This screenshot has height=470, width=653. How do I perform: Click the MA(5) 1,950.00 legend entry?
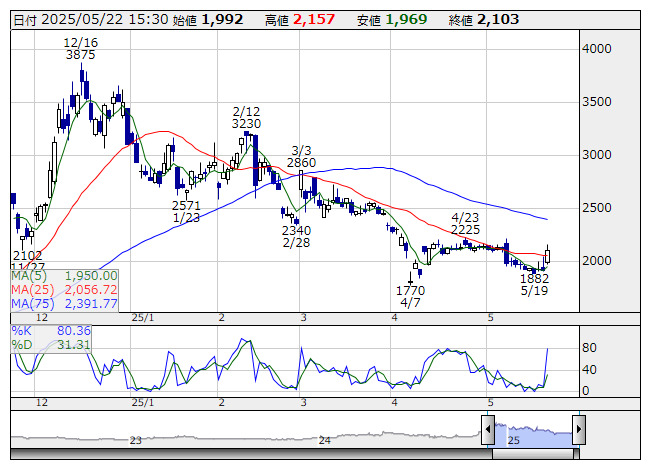click(x=65, y=276)
